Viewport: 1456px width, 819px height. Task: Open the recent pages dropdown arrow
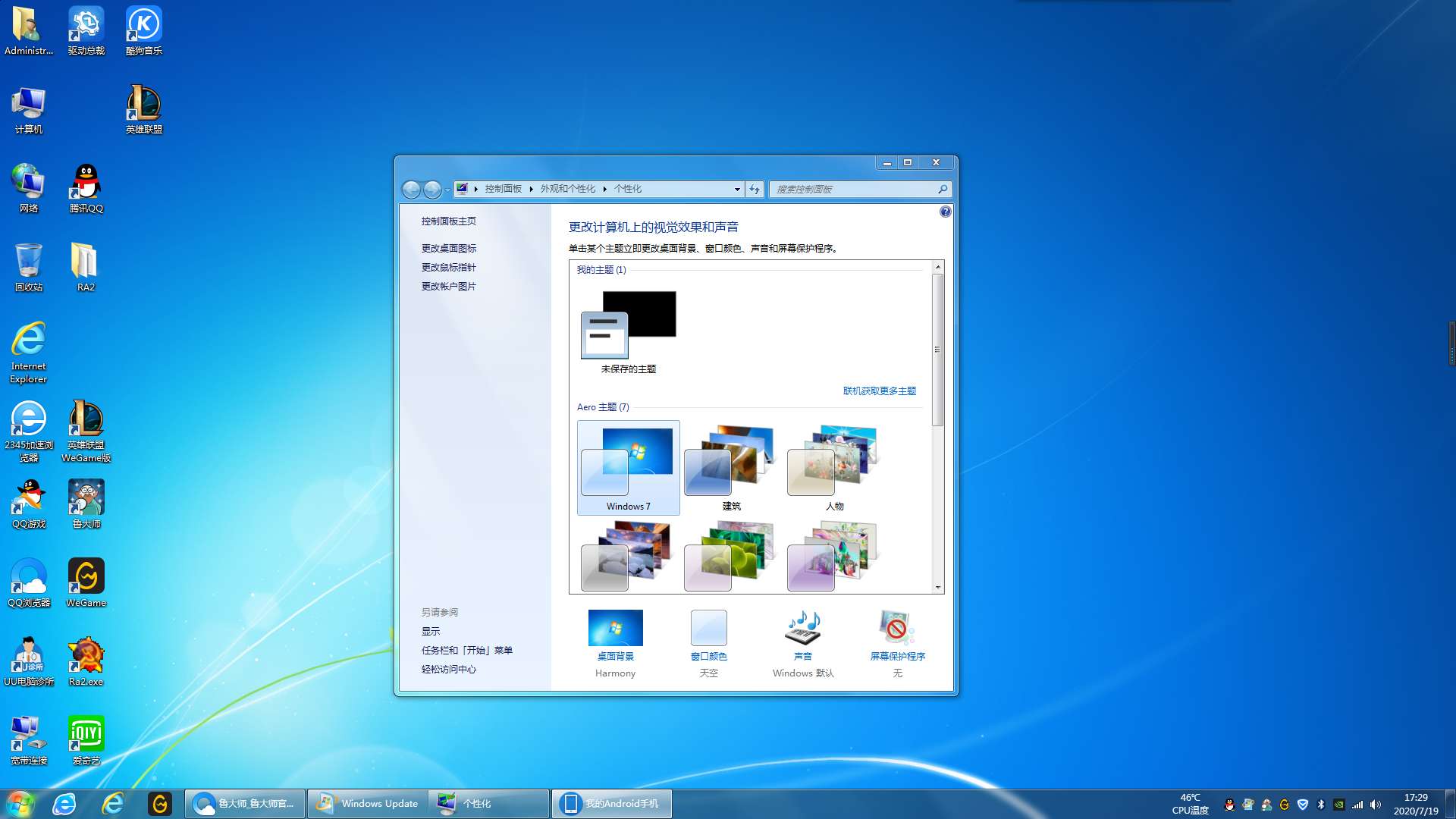click(447, 190)
